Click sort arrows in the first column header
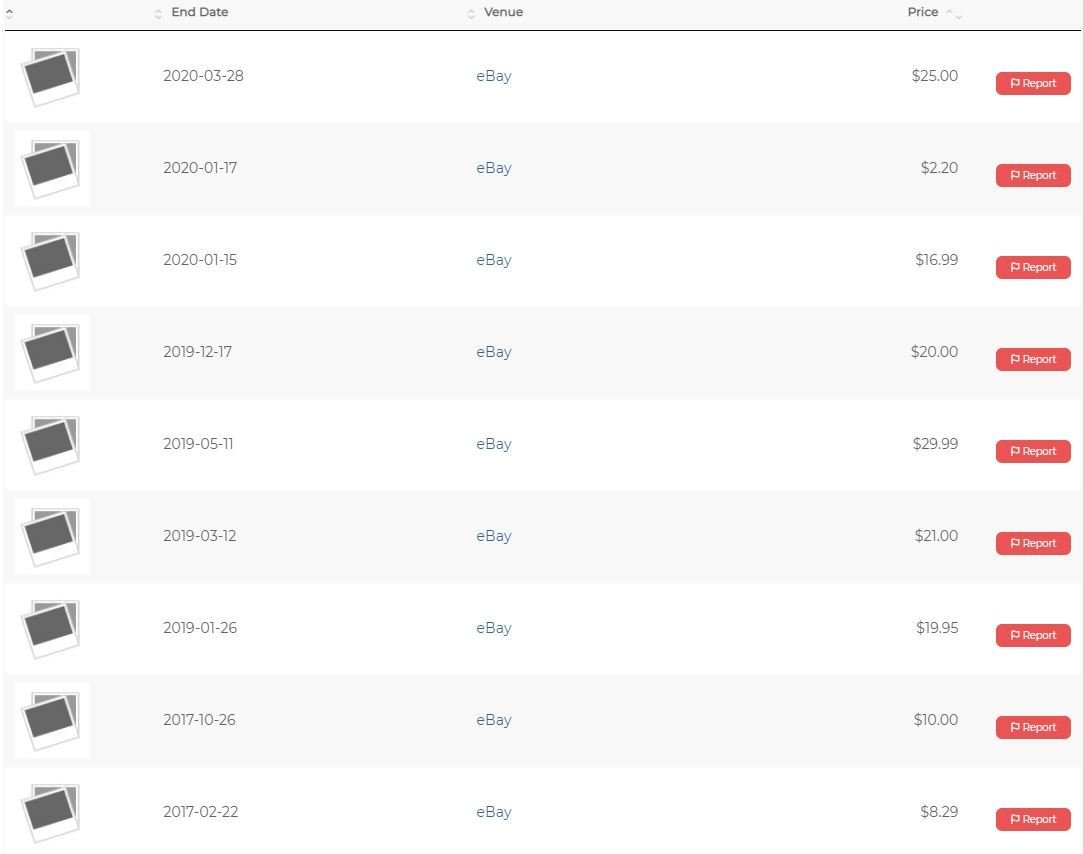 pos(10,13)
